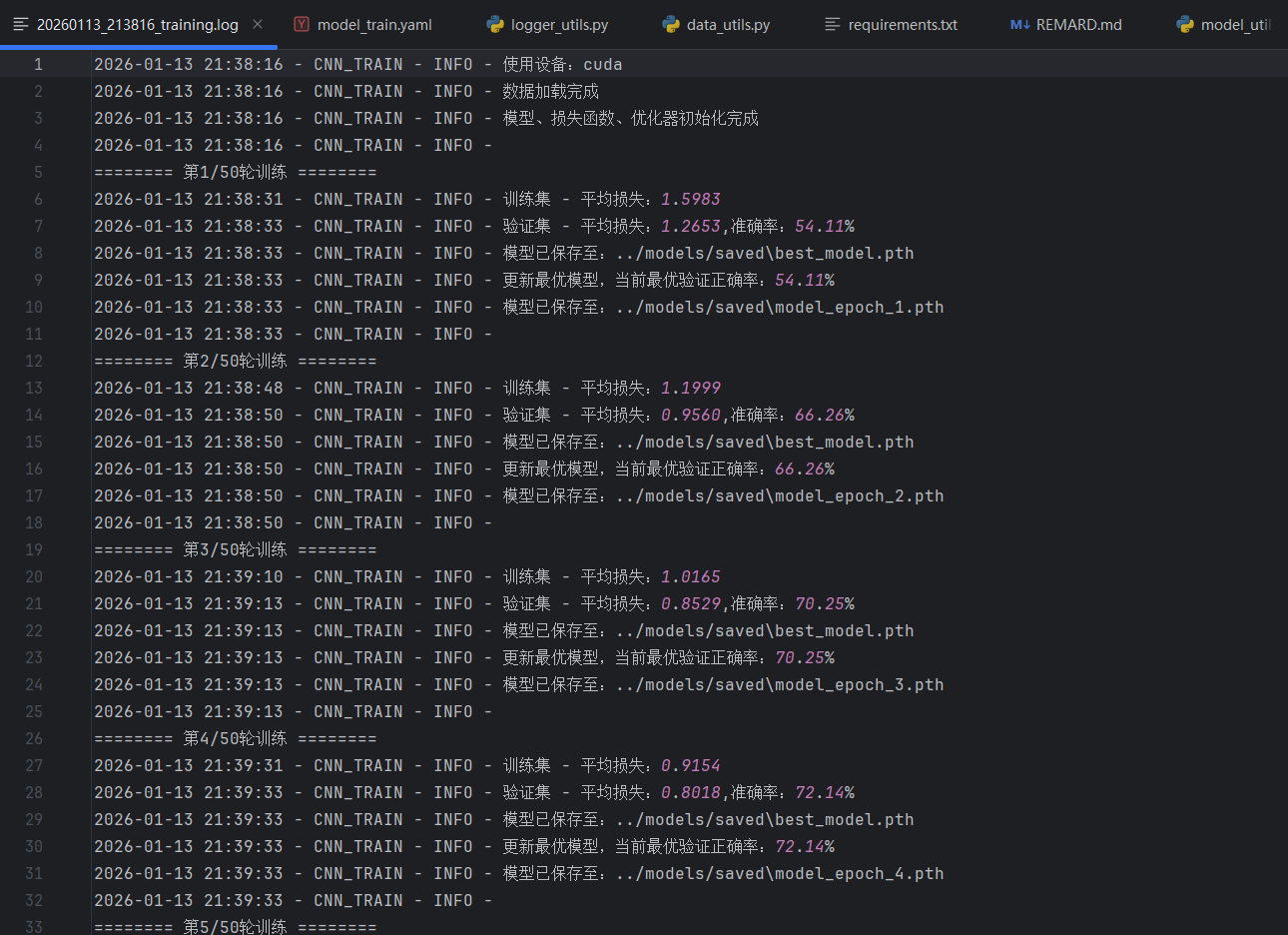1288x935 pixels.
Task: Open the REMARD.md tab
Action: tap(1075, 24)
